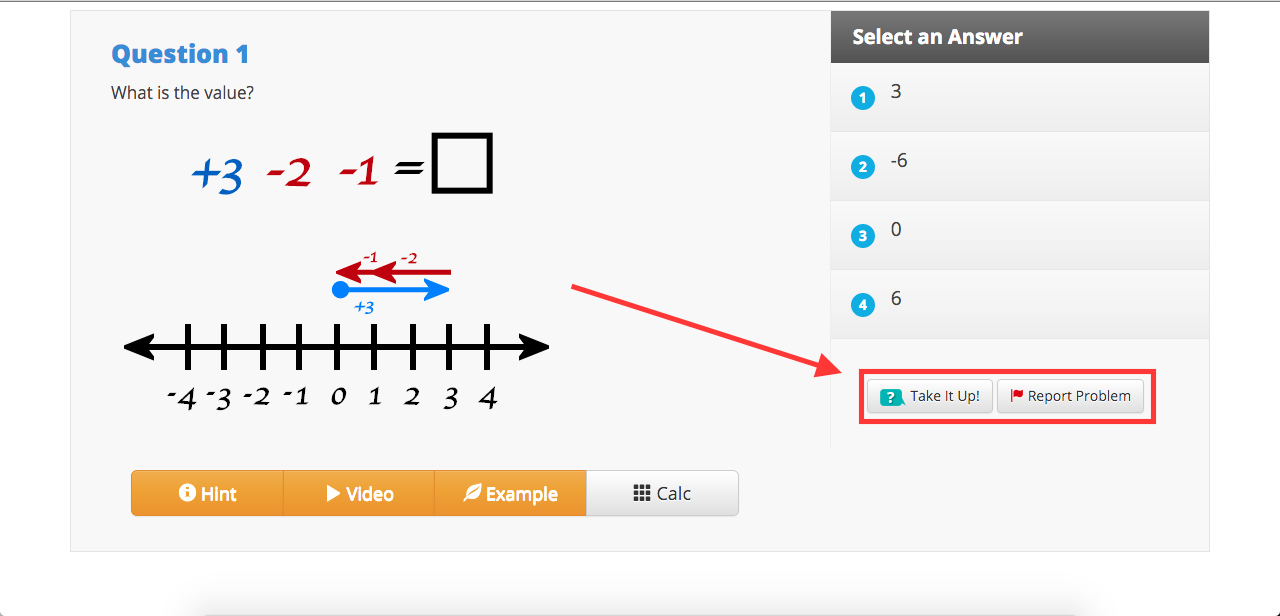Choose answer option 3
Viewport: 1280px width, 616px height.
point(1020,97)
